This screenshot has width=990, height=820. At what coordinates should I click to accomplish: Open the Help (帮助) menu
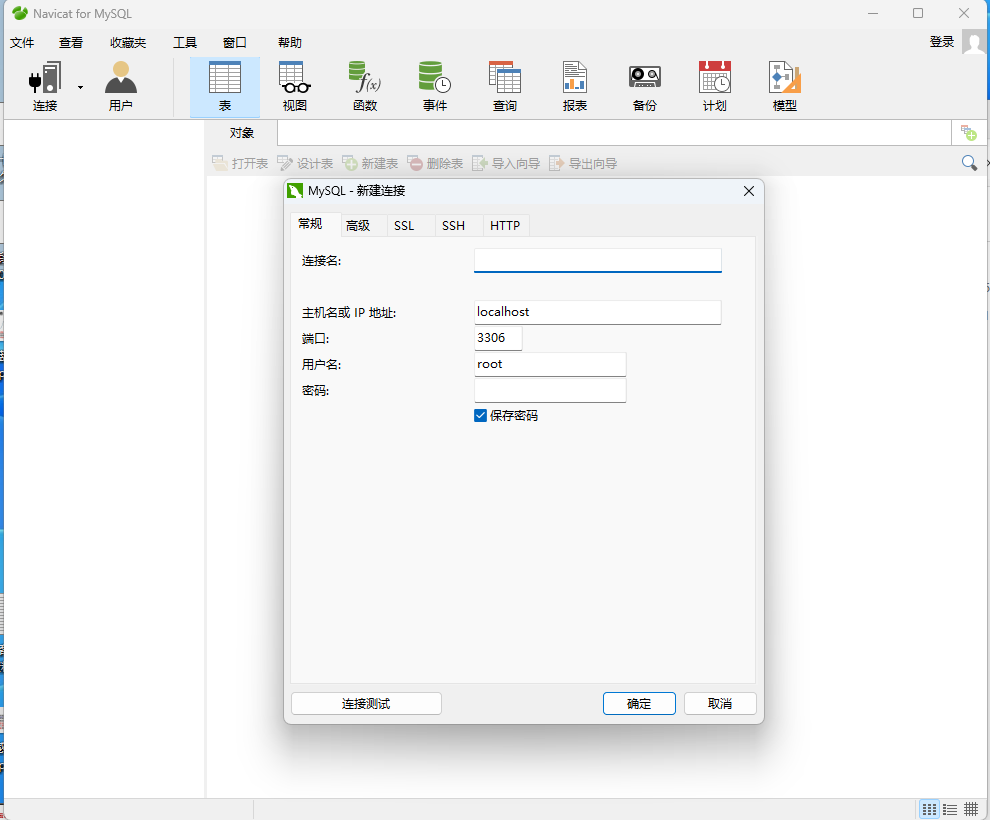[x=290, y=42]
